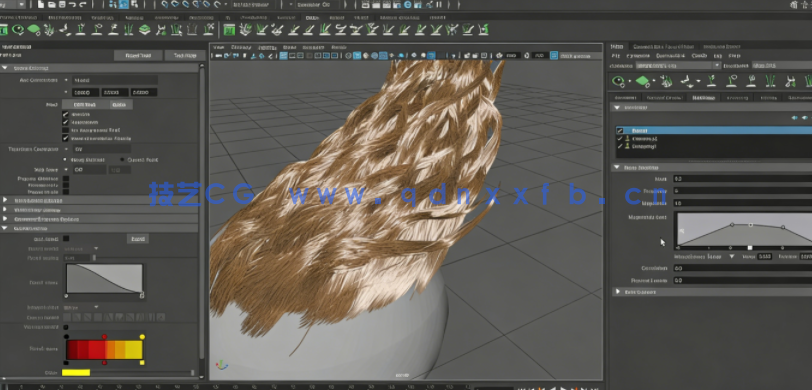Image resolution: width=812 pixels, height=390 pixels.
Task: Click the green stacked layers icon on the shelf
Action: [x=145, y=30]
